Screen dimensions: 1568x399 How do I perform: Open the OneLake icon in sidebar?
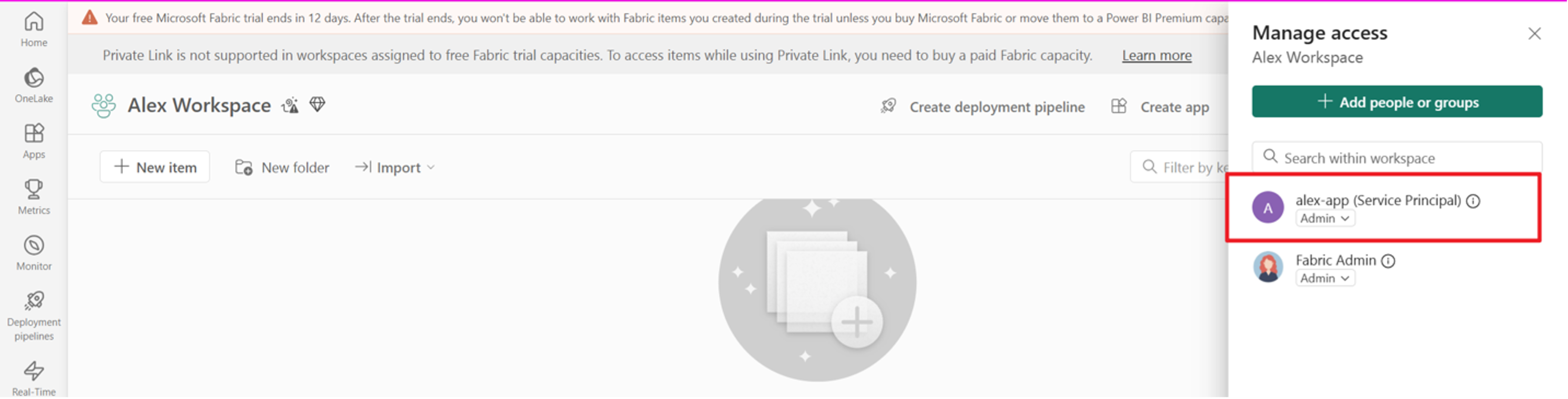tap(34, 78)
